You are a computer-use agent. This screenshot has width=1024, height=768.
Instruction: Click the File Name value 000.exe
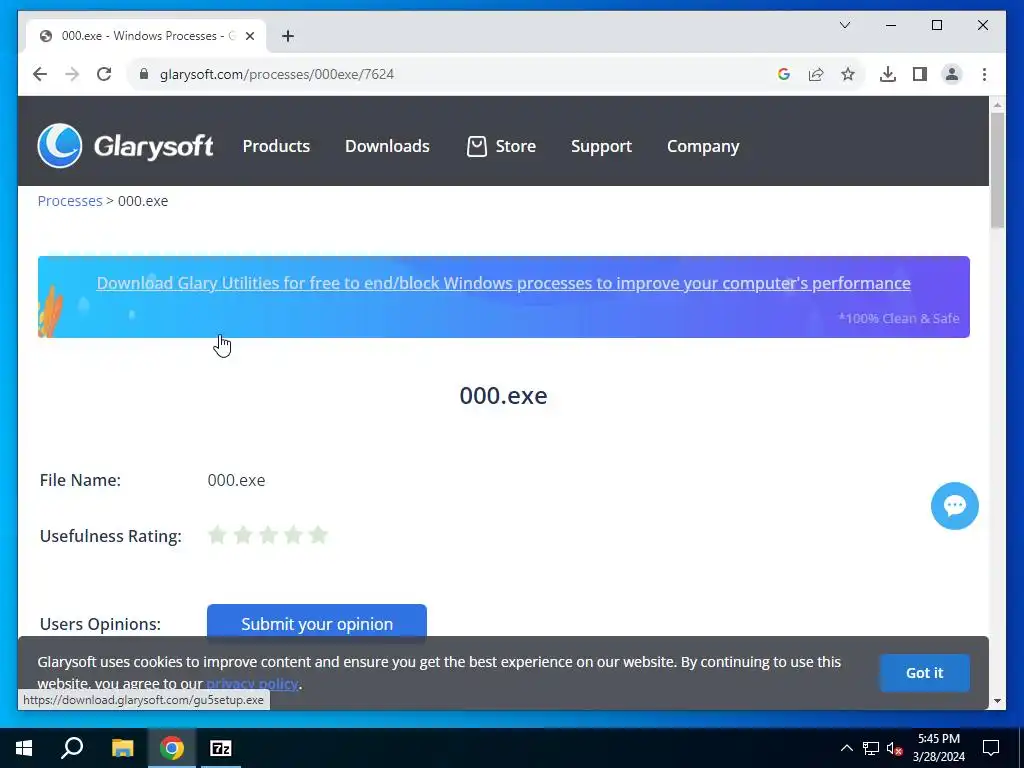click(236, 480)
